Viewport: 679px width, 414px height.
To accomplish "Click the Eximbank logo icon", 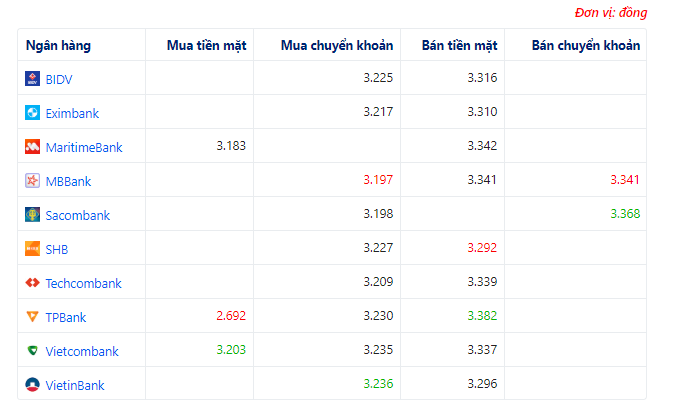I will point(32,113).
